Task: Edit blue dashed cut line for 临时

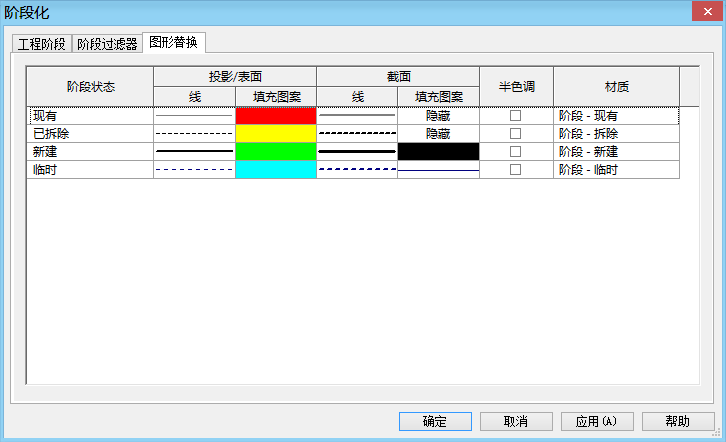Action: tap(357, 169)
